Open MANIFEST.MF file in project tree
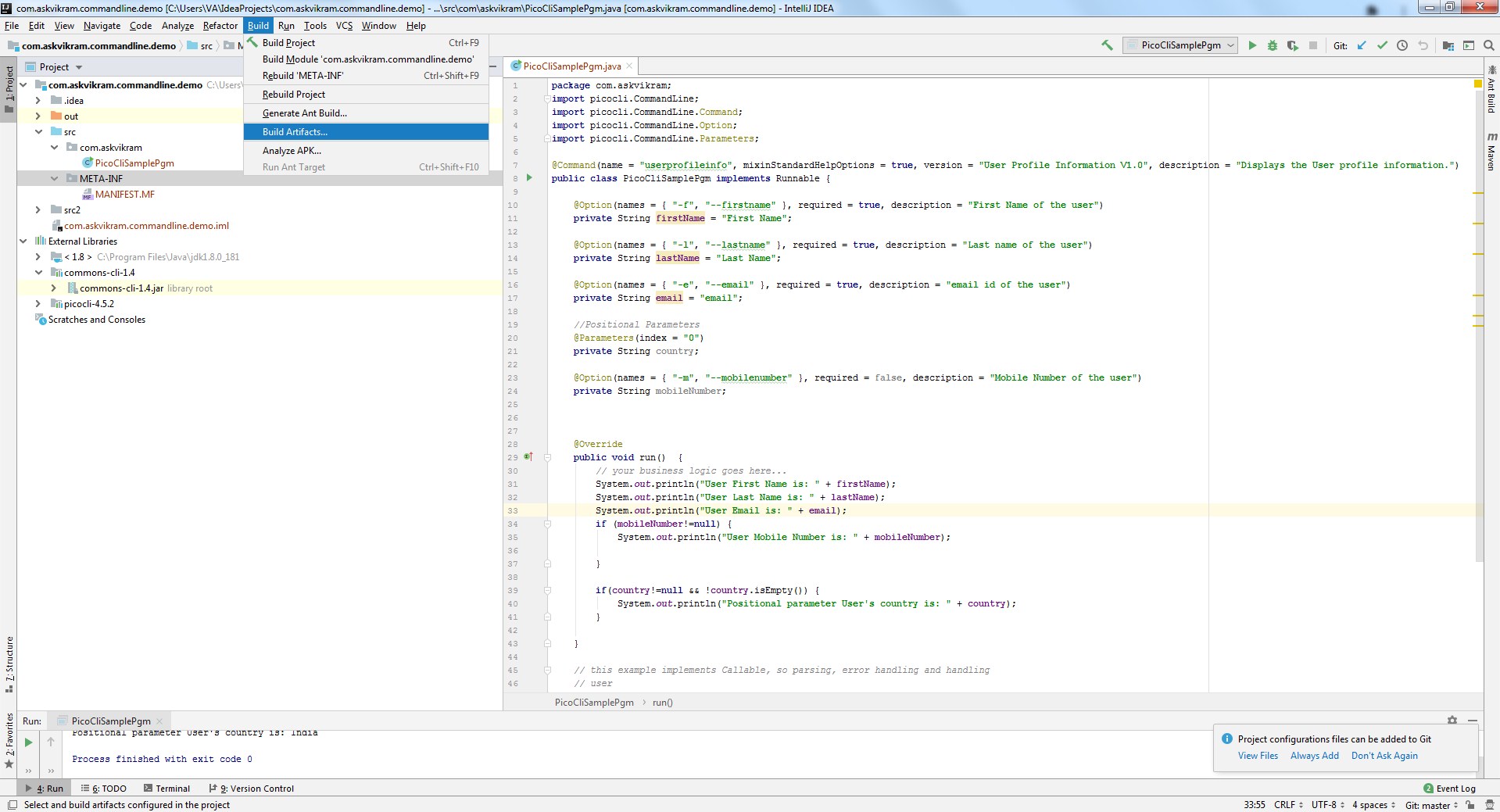Screen dimensions: 1500x812 click(x=125, y=195)
